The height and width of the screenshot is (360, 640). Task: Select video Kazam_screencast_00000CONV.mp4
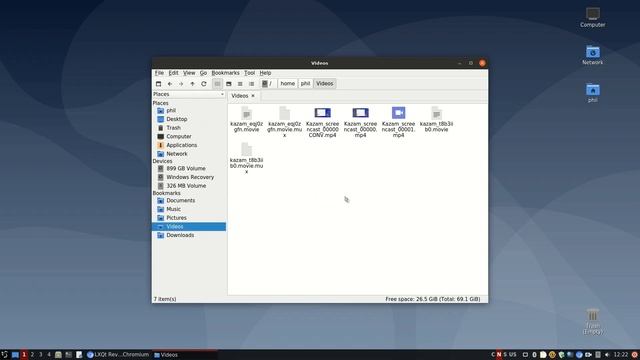(322, 122)
